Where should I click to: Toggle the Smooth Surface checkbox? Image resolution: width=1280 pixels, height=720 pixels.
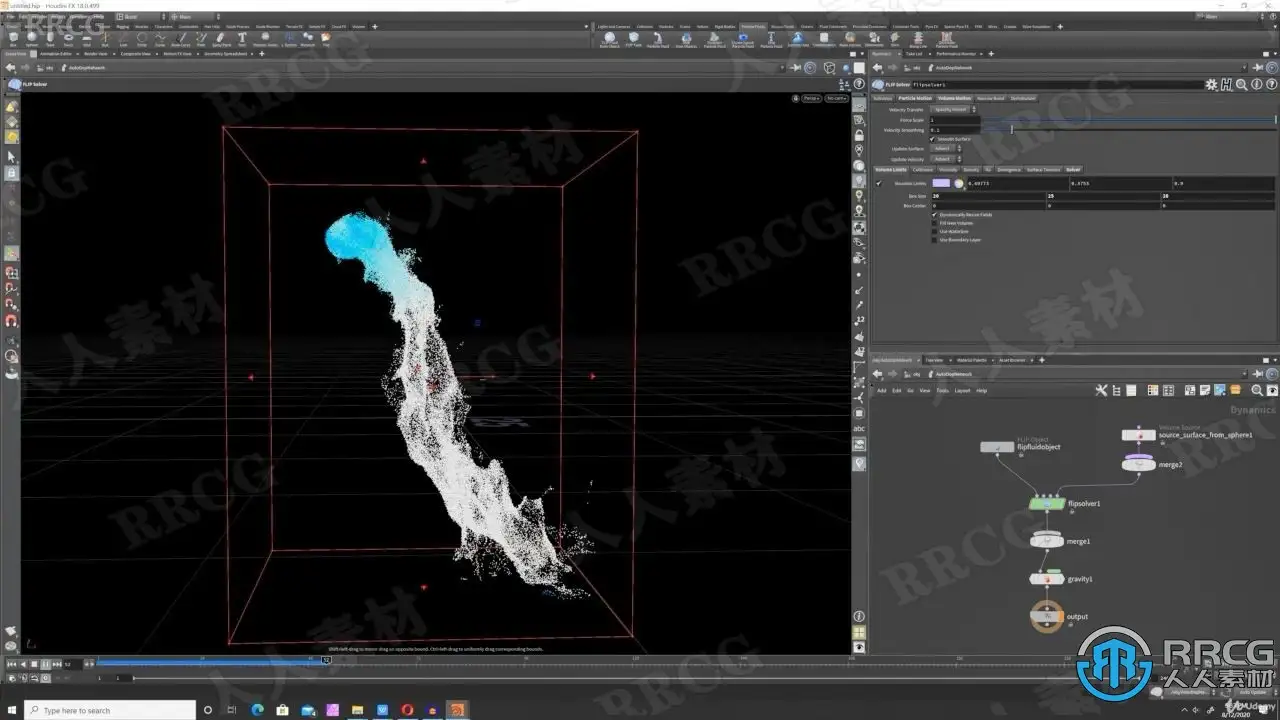click(x=934, y=139)
